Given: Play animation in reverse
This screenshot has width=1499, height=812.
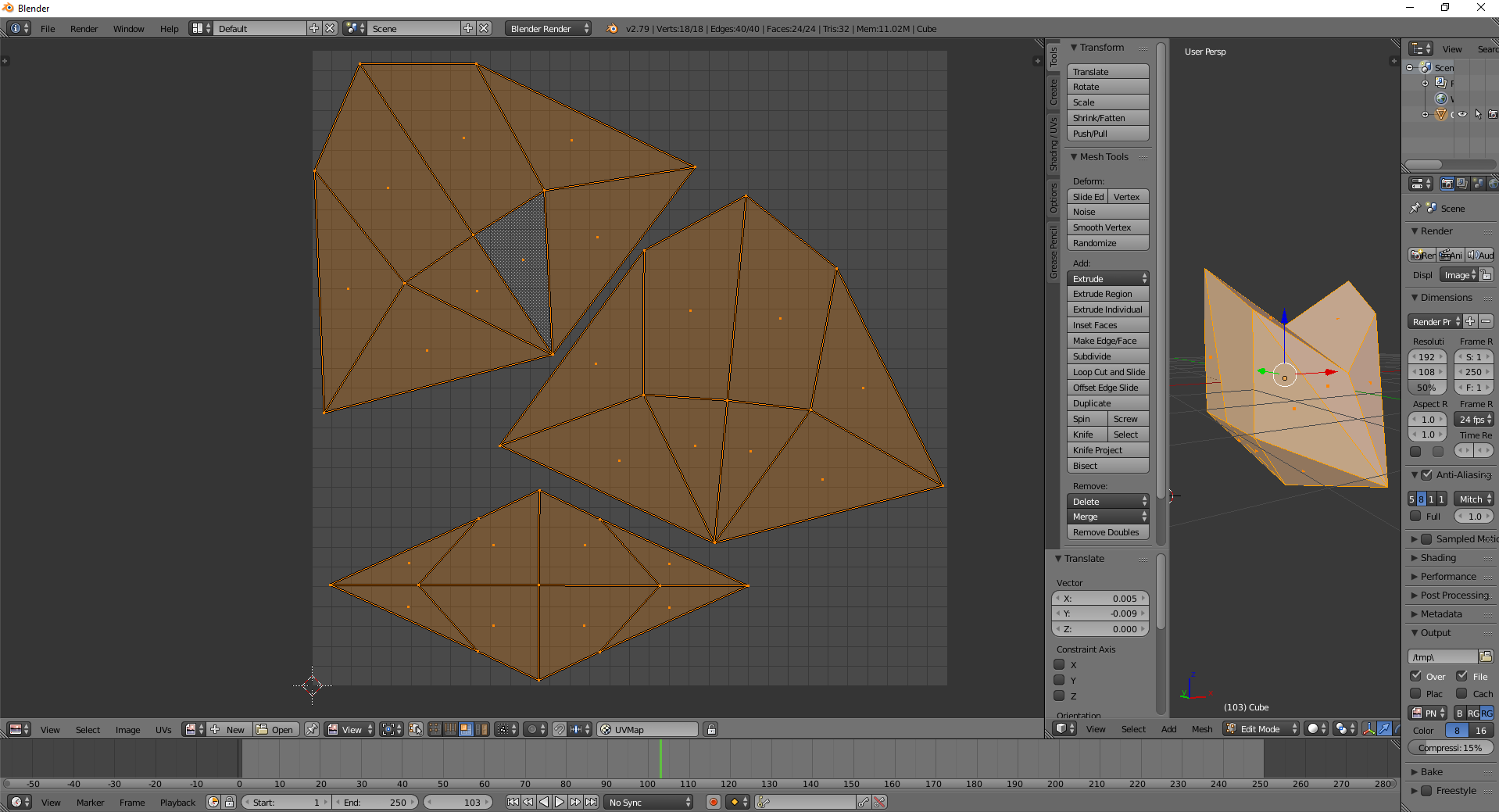Looking at the screenshot, I should 544,802.
